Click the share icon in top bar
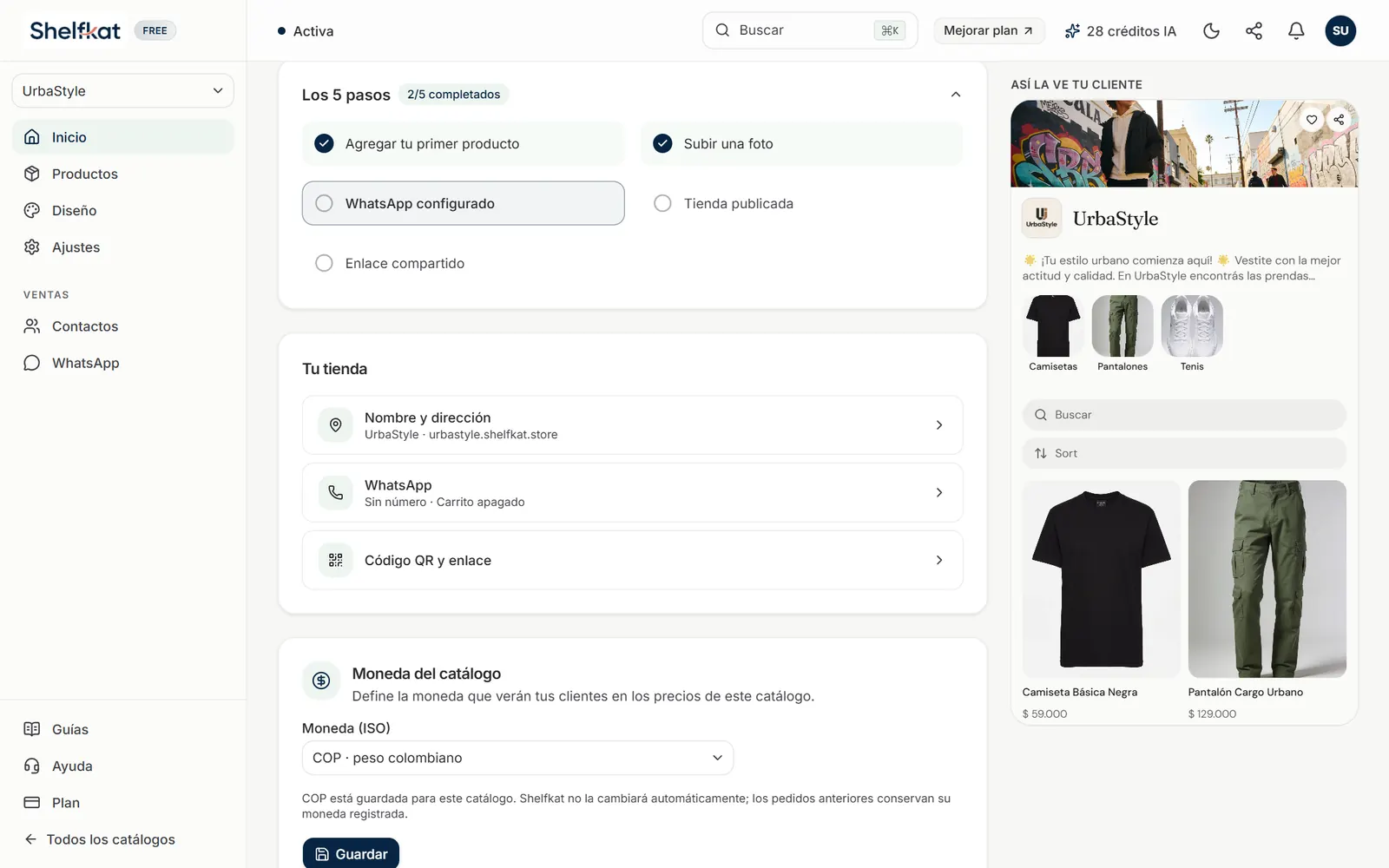The width and height of the screenshot is (1389, 868). [1254, 31]
